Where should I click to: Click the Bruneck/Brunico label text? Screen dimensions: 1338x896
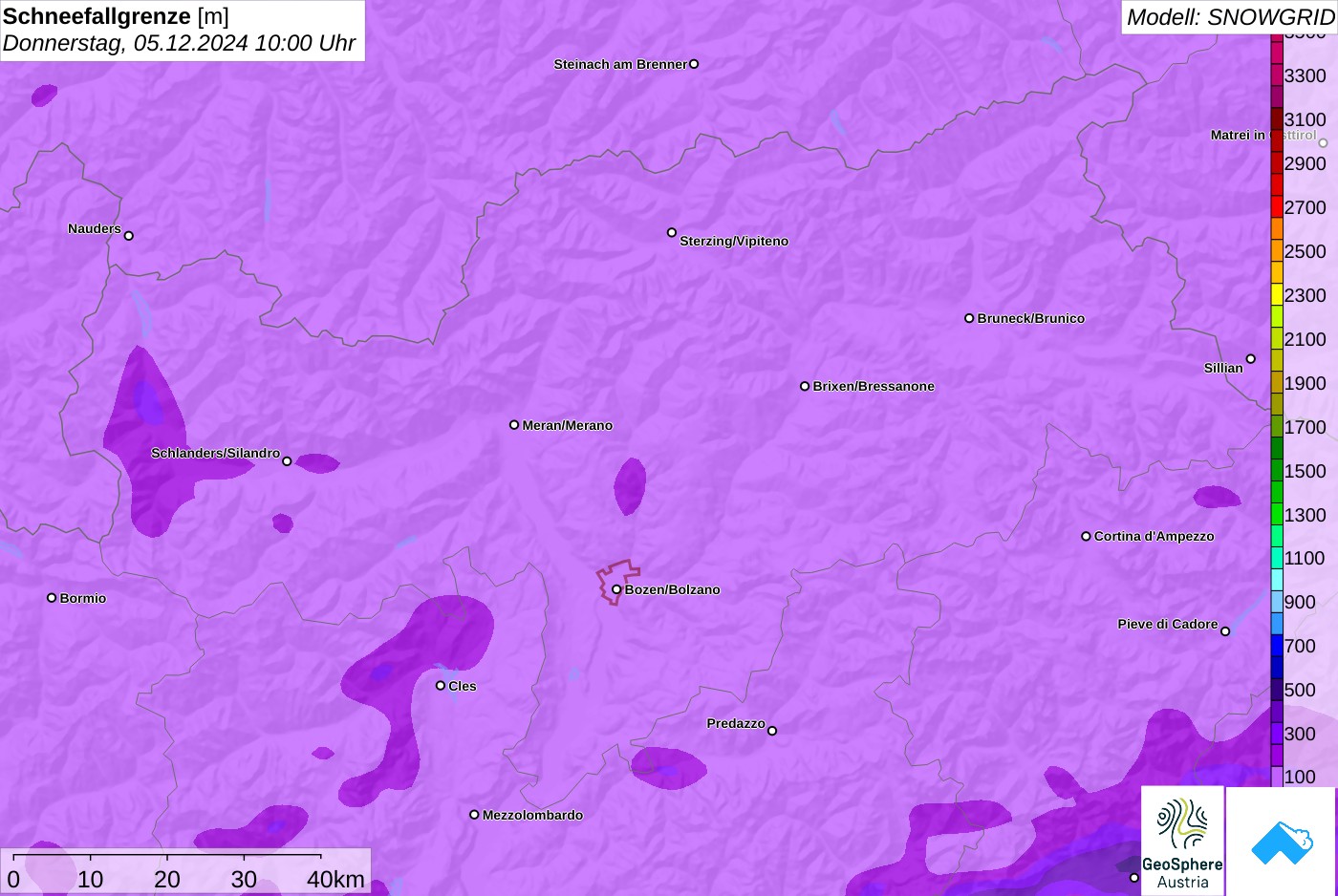(1031, 318)
